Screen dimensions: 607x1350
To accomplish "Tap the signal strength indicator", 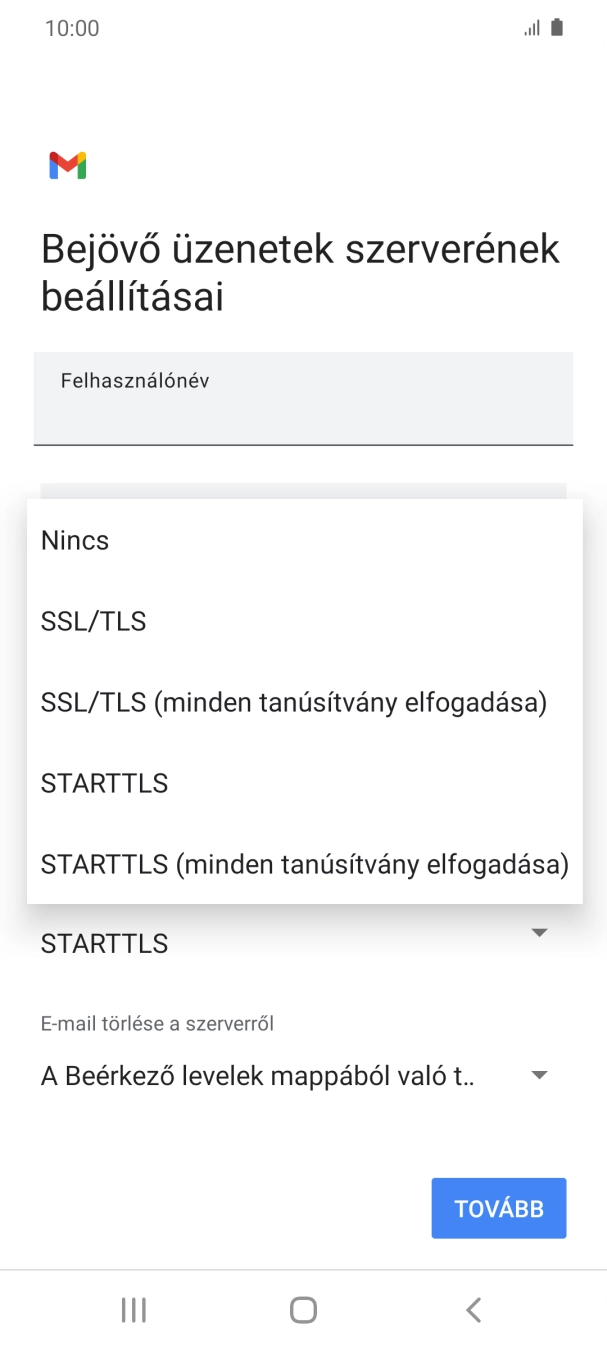I will (531, 27).
